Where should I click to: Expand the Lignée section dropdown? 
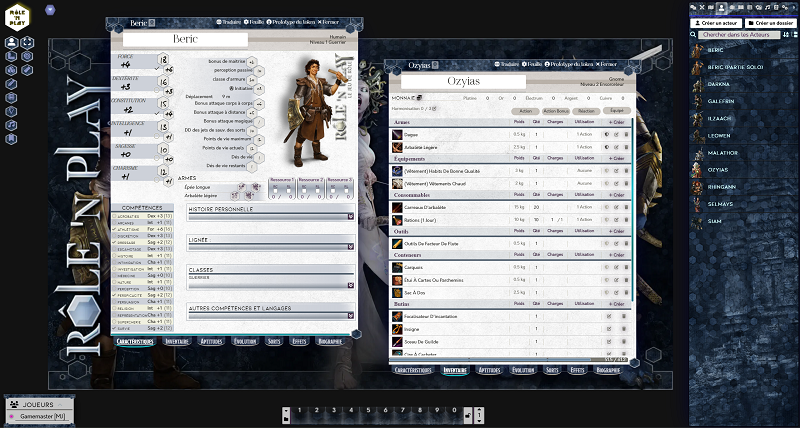tap(351, 246)
